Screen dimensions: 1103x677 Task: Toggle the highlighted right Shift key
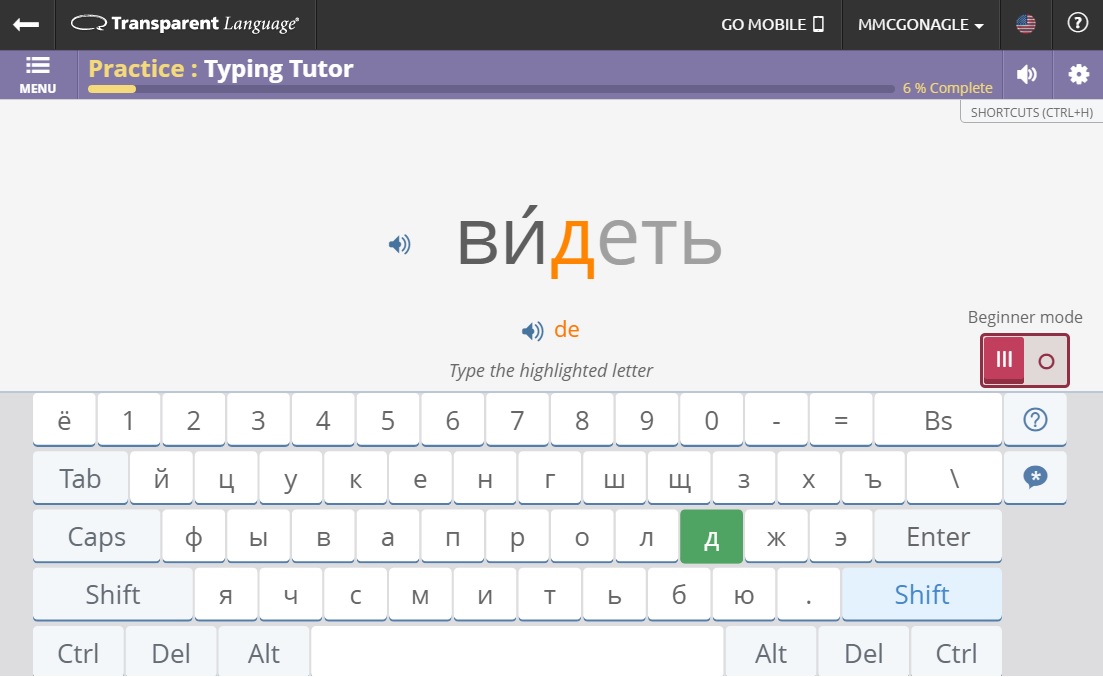(x=921, y=594)
